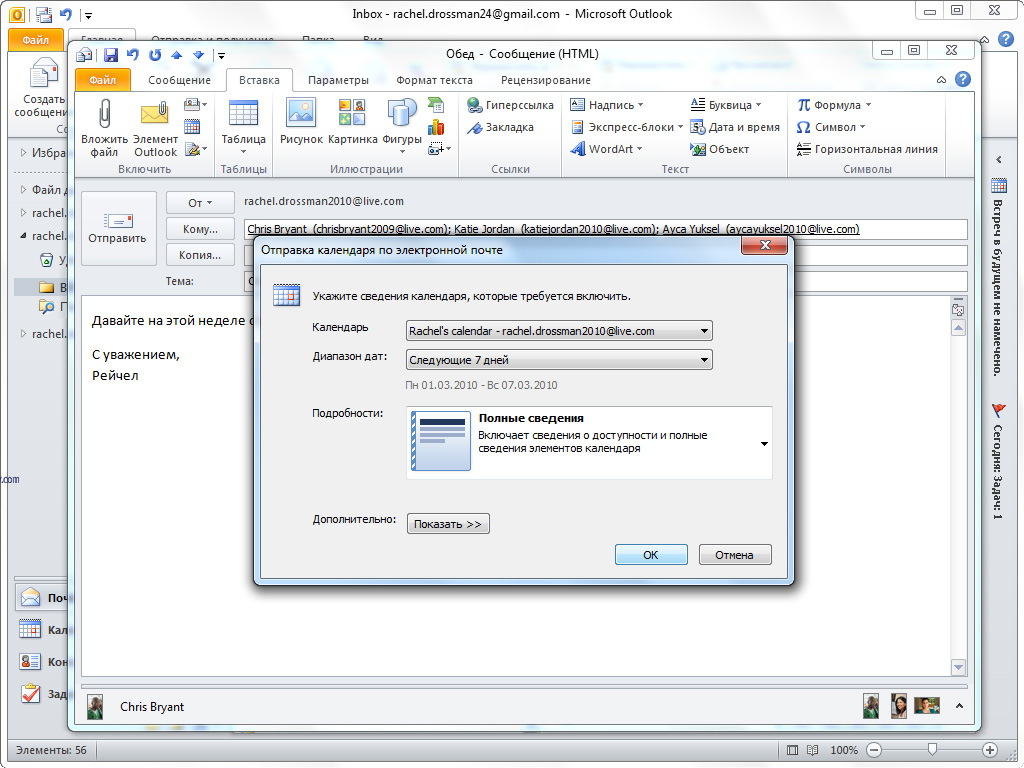Open the Рецензирование tab

point(546,80)
